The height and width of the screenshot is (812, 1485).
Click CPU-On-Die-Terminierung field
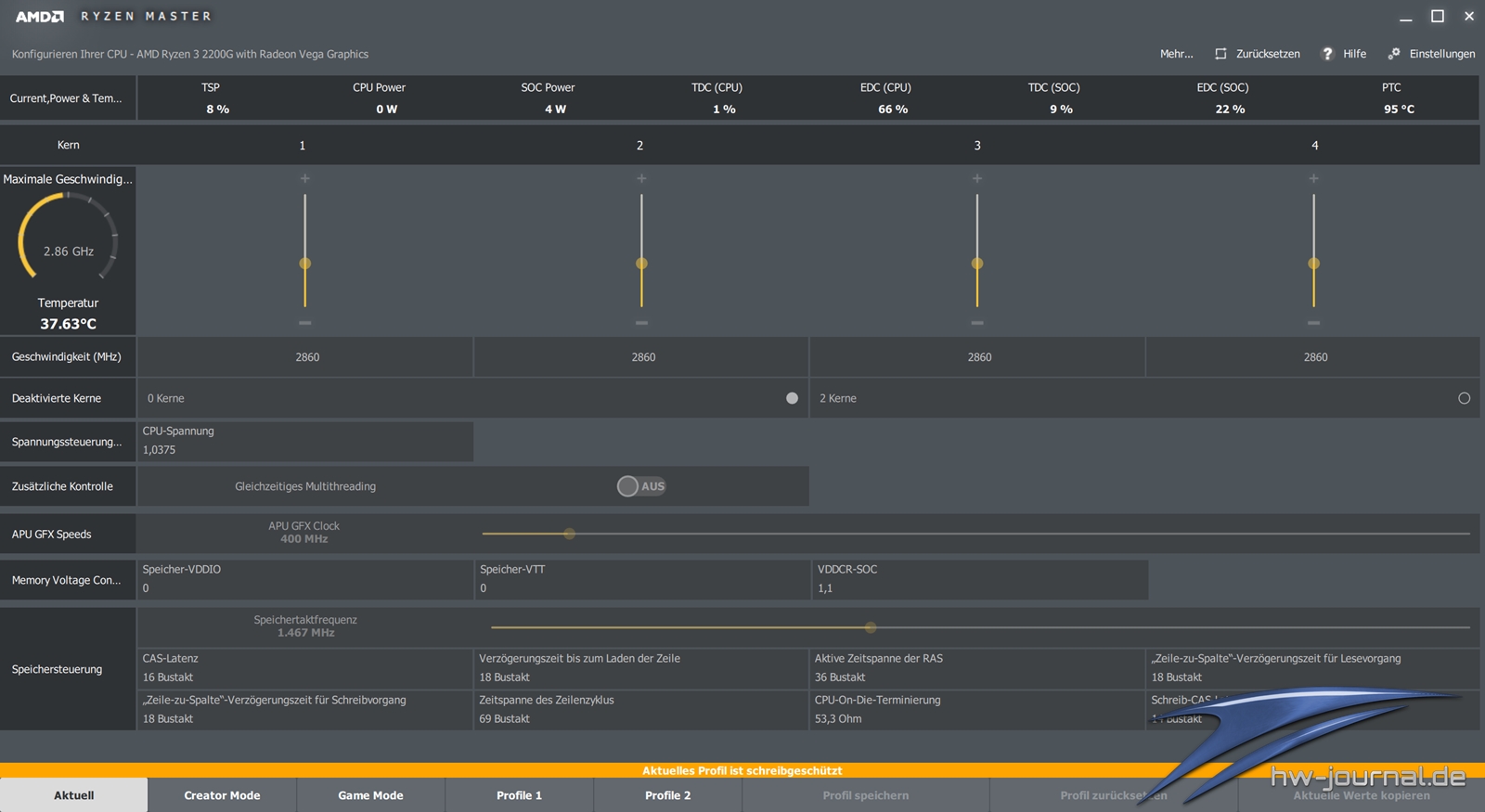pyautogui.click(x=977, y=710)
